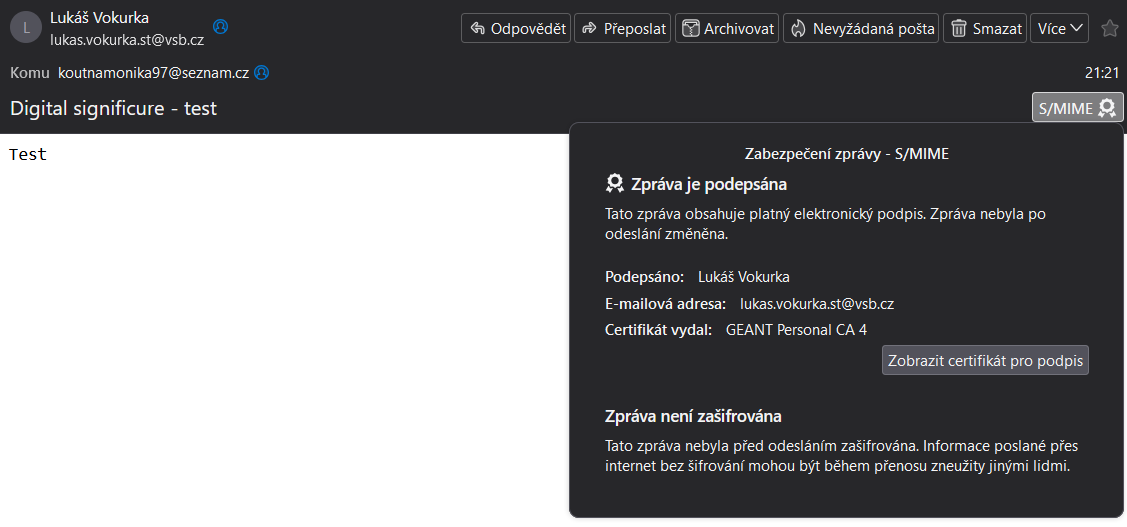Delete the email with Smazat
Viewport: 1127px width, 527px height.
(985, 29)
